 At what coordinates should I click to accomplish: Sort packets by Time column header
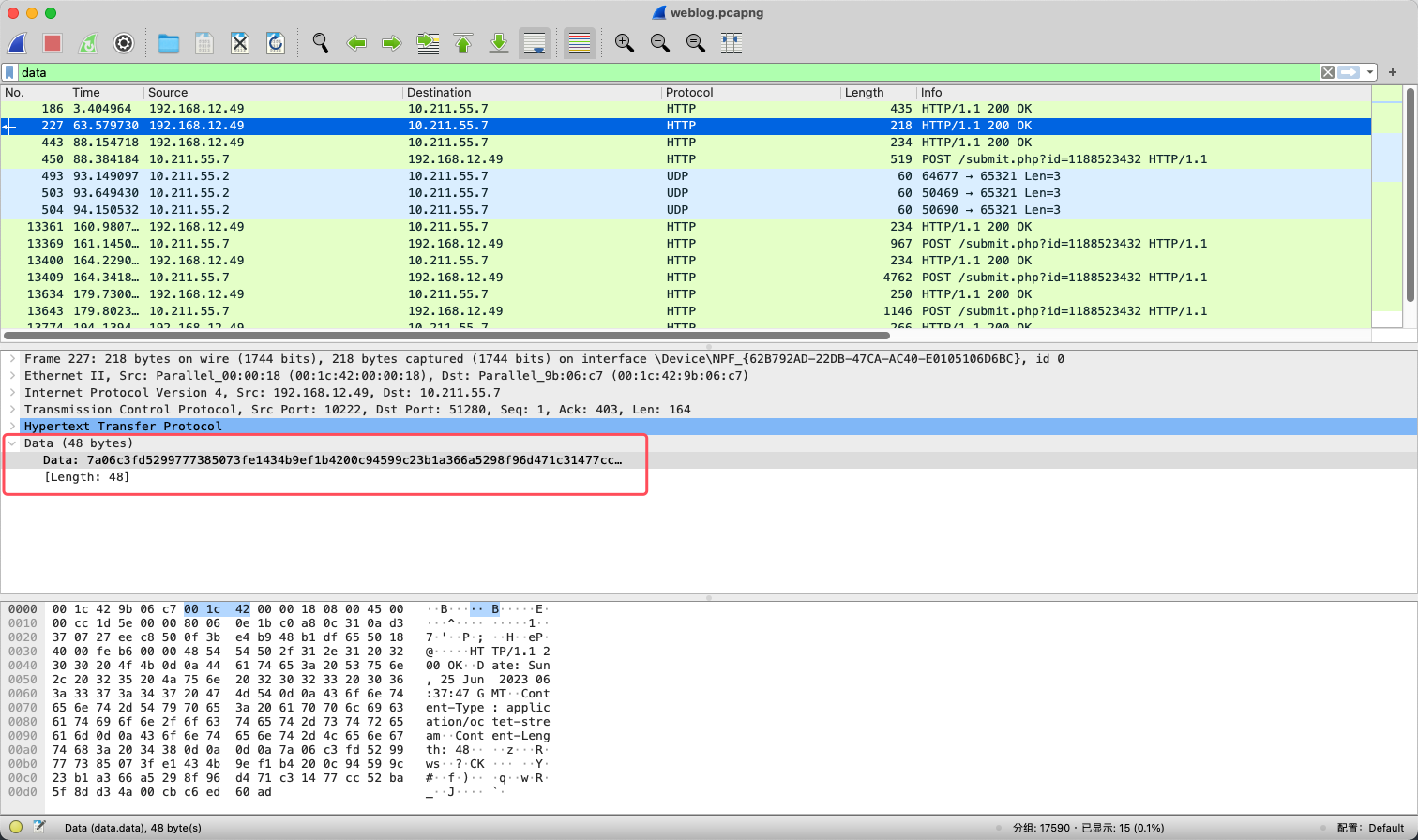106,92
